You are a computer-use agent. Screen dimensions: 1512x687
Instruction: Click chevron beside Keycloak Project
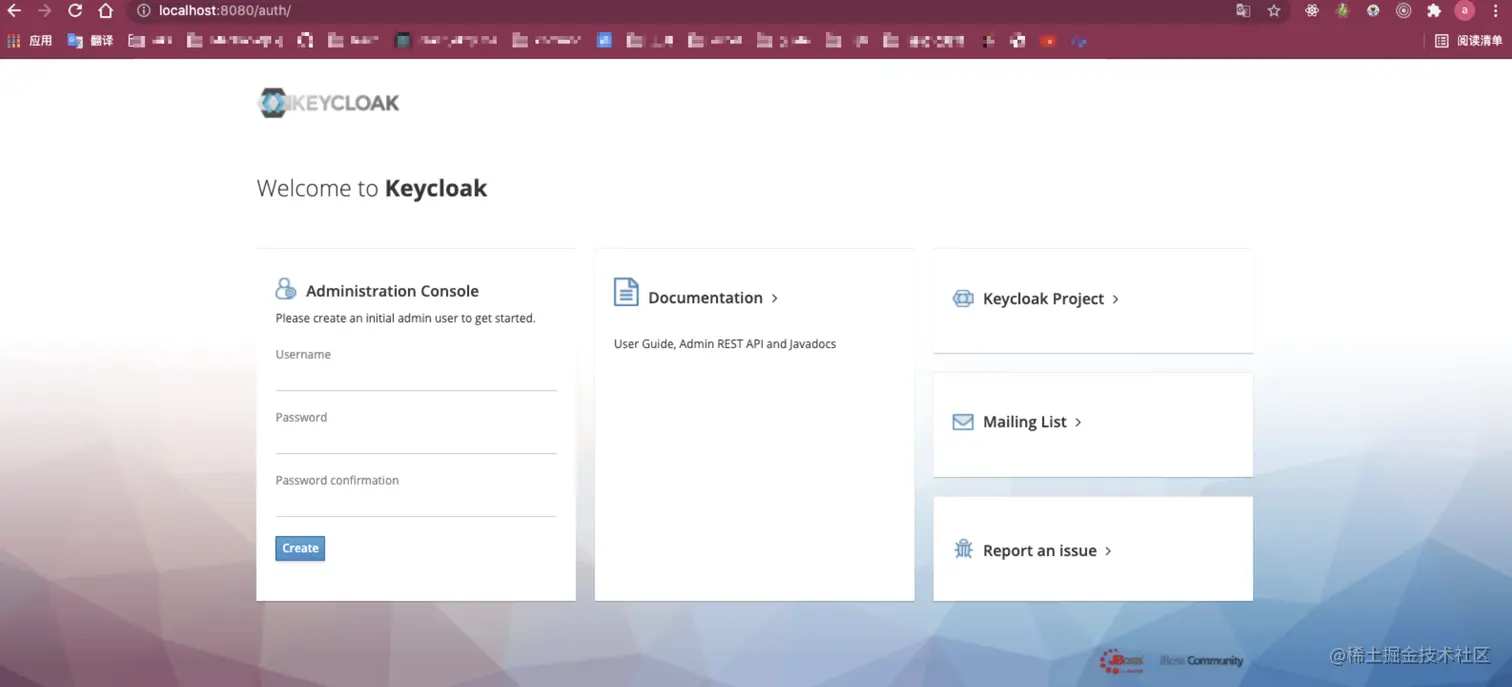(x=1115, y=299)
